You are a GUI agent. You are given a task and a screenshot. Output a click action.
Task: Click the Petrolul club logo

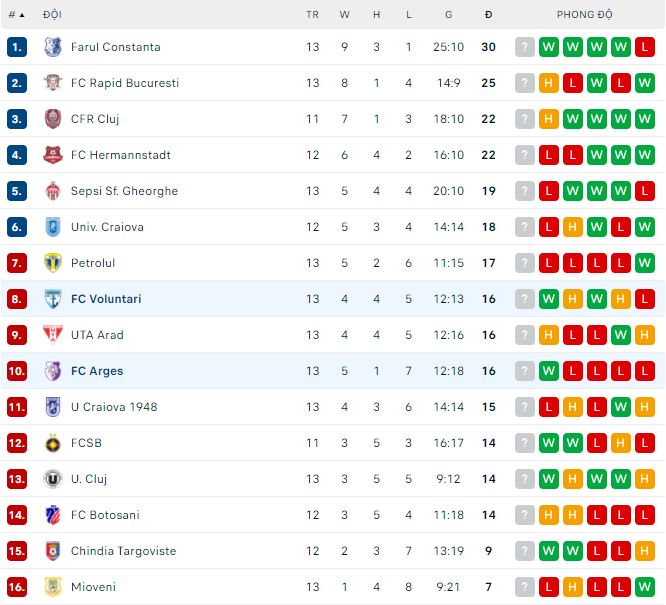coord(53,263)
